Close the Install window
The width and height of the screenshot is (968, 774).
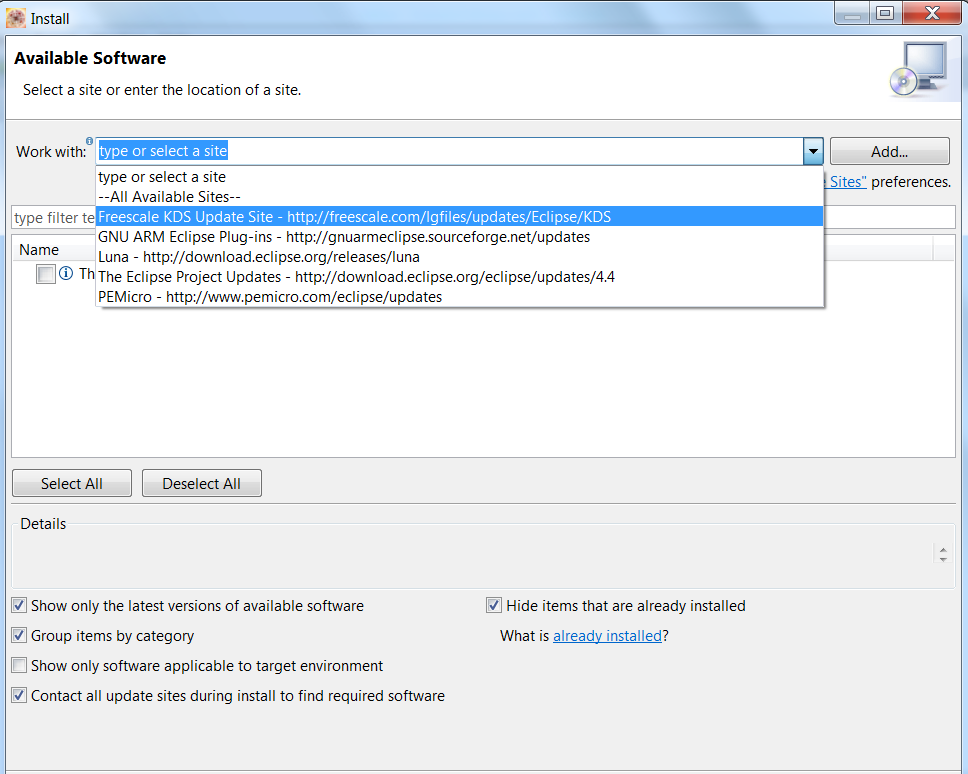pos(932,13)
